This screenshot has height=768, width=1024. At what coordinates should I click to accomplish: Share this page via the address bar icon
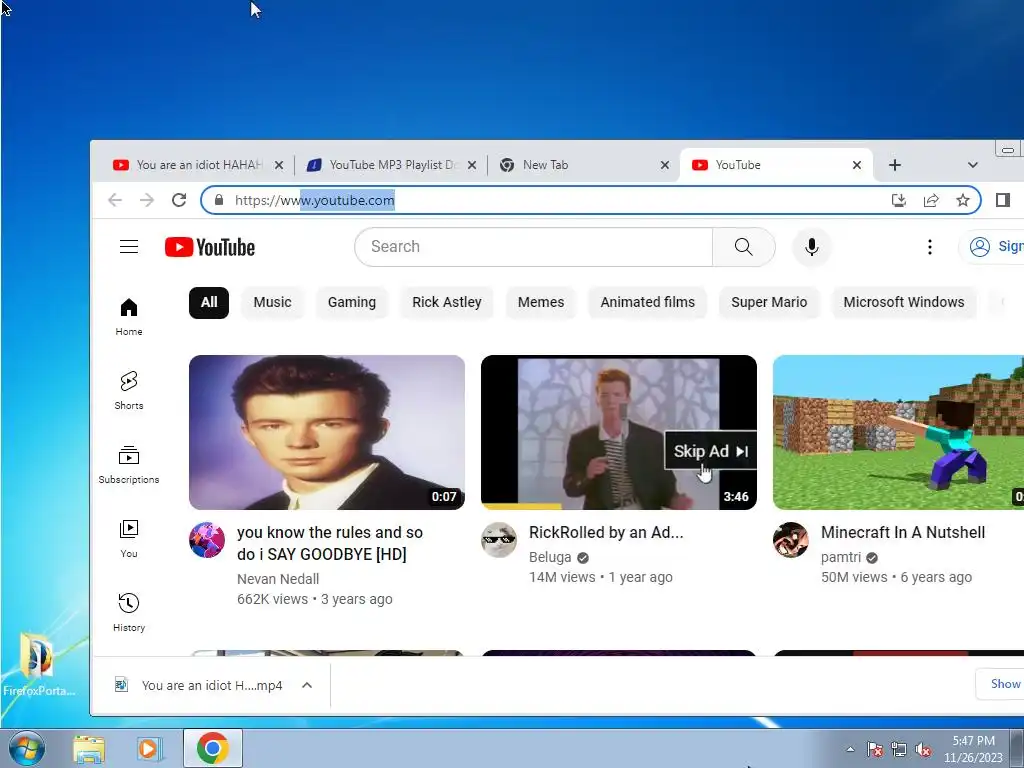(931, 200)
